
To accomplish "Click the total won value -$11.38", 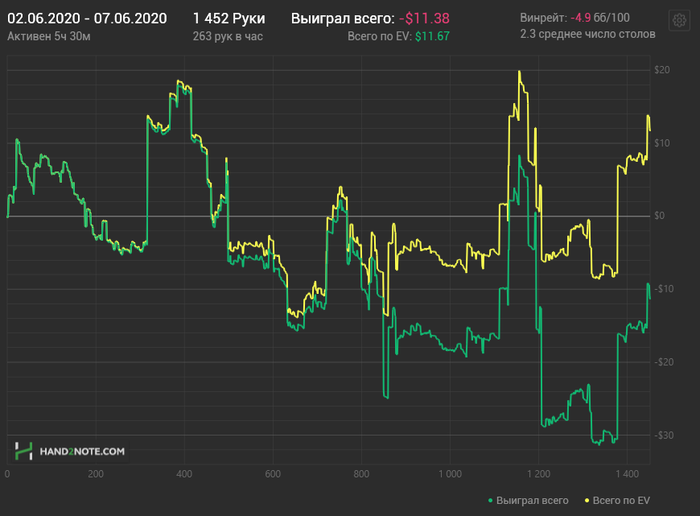I will coord(424,18).
